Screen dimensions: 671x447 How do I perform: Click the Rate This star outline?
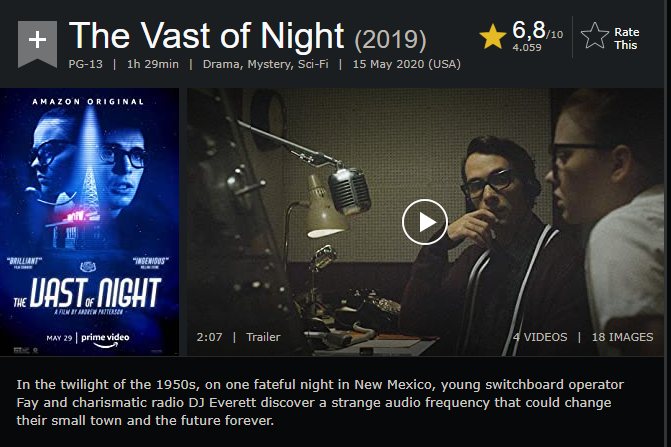pyautogui.click(x=594, y=38)
